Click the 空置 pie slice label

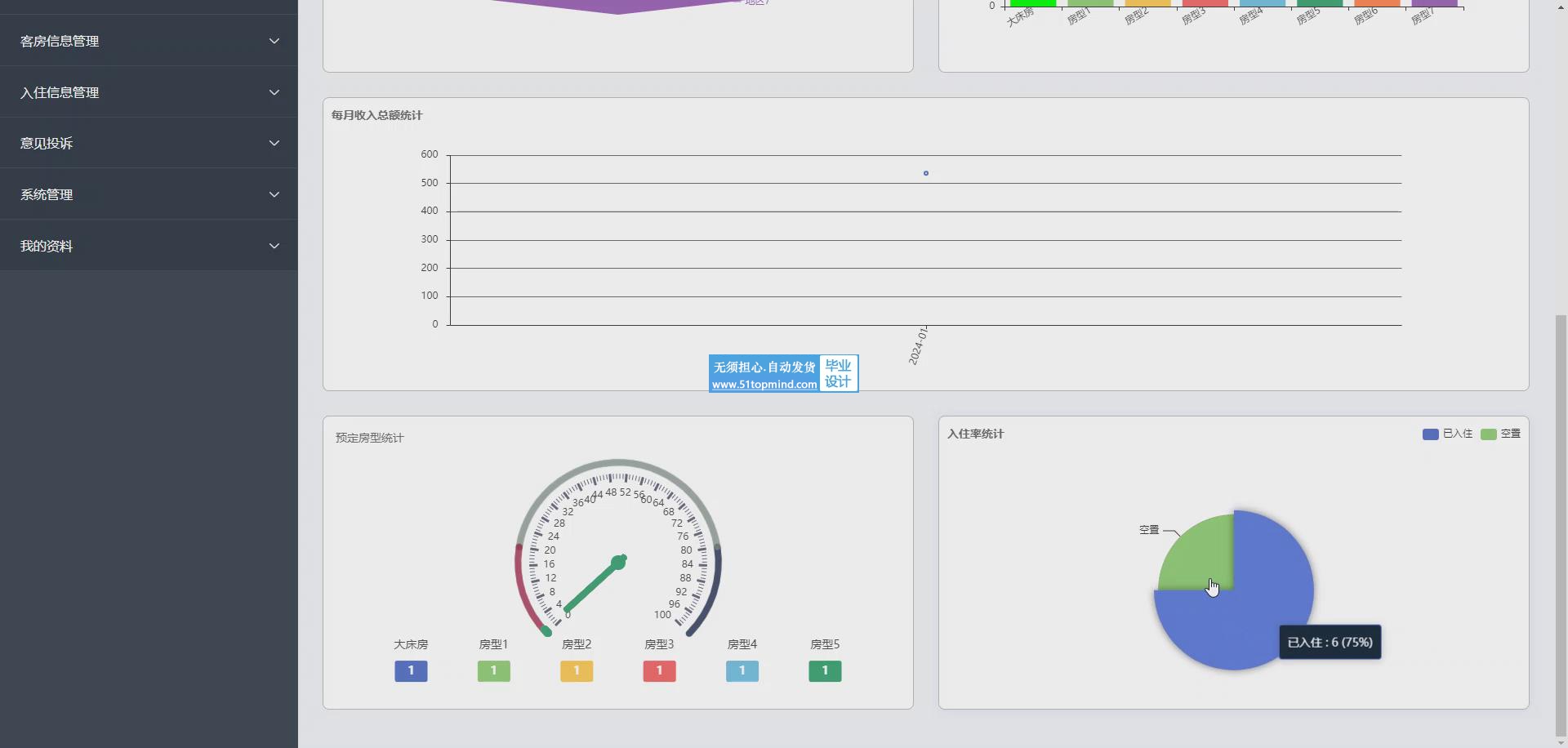[x=1149, y=530]
